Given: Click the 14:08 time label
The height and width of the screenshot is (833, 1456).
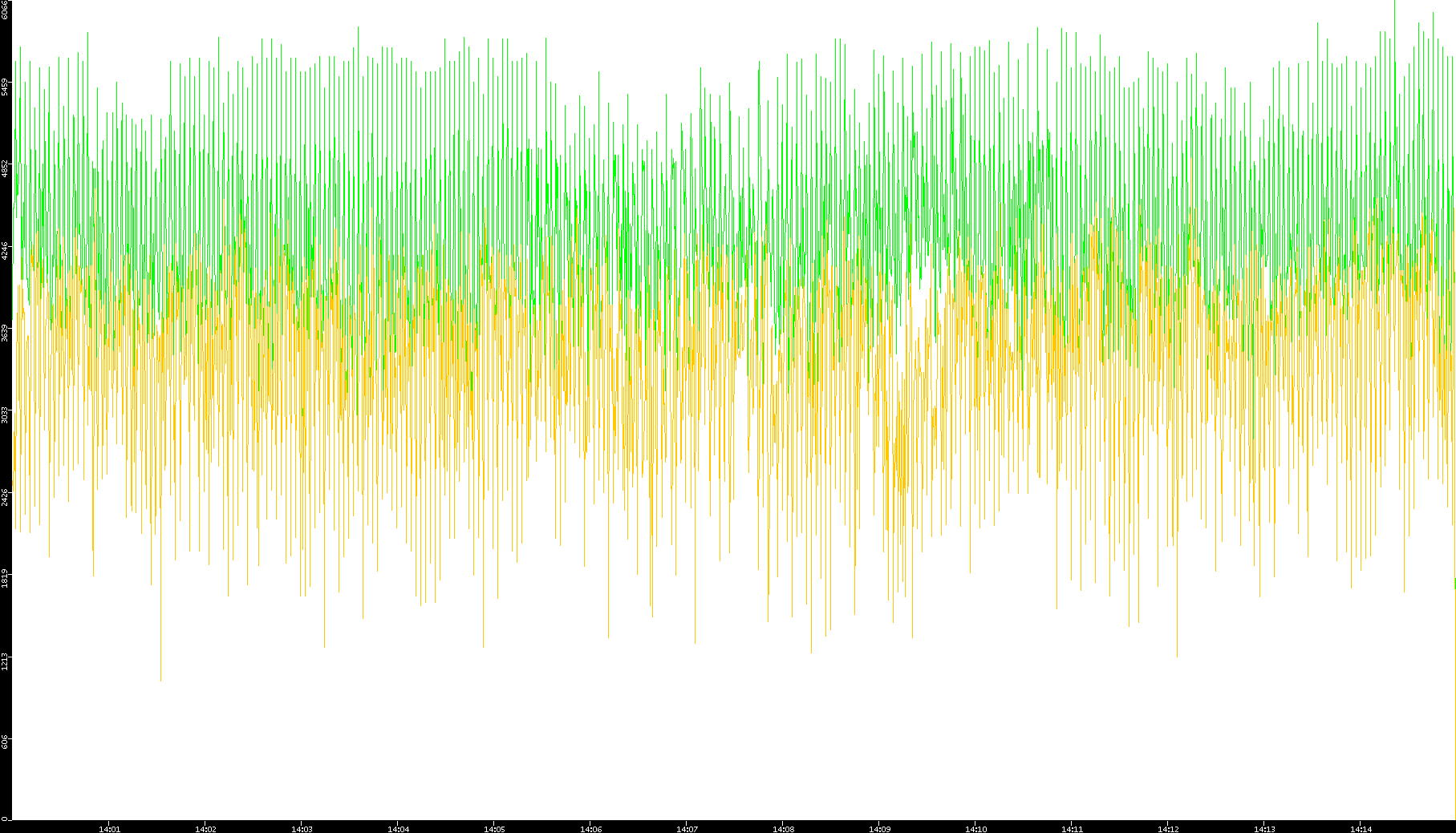Looking at the screenshot, I should pyautogui.click(x=783, y=828).
